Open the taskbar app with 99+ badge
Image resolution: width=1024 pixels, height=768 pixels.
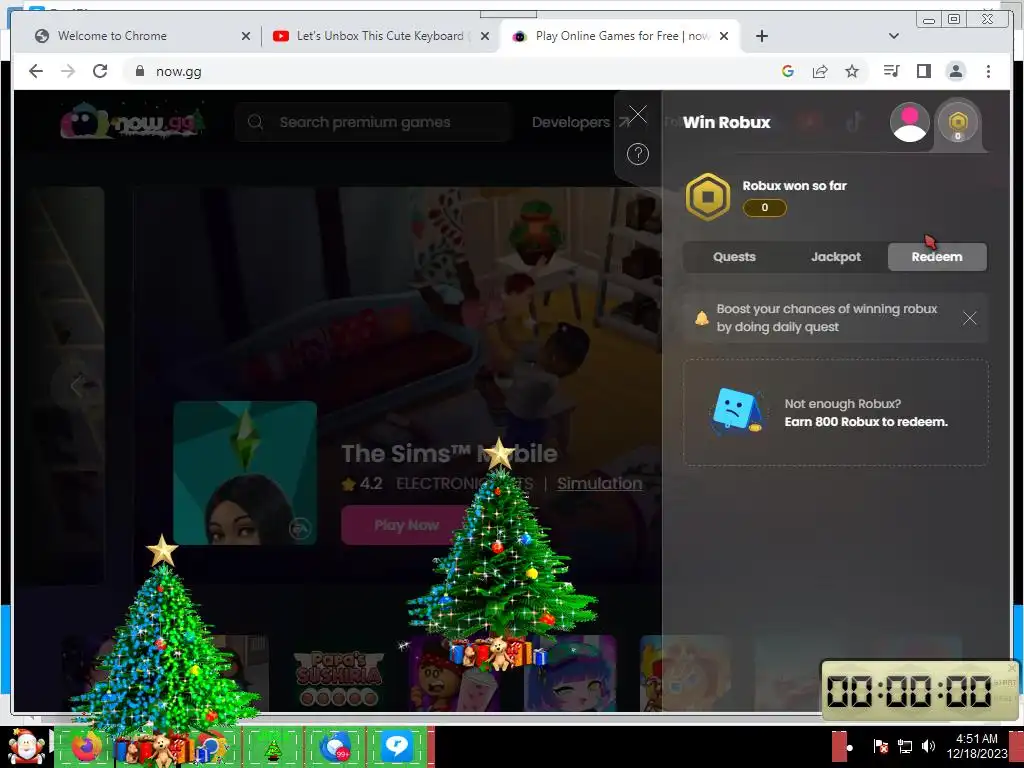point(336,746)
